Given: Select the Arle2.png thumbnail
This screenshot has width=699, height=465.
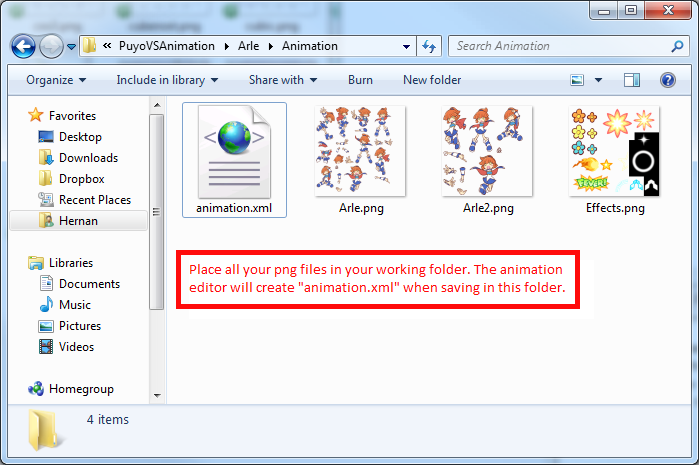Looking at the screenshot, I should click(x=487, y=151).
